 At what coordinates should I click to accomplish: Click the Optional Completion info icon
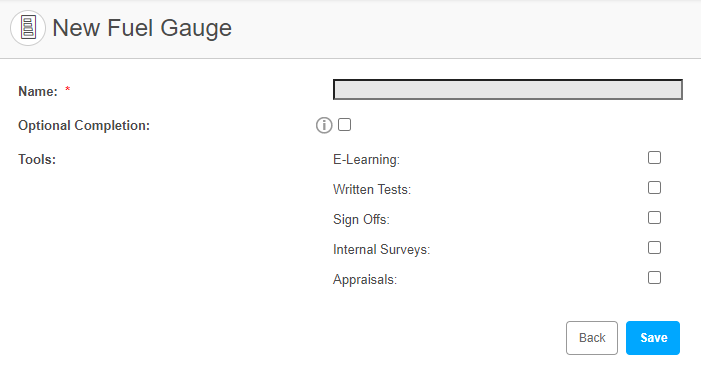point(324,125)
